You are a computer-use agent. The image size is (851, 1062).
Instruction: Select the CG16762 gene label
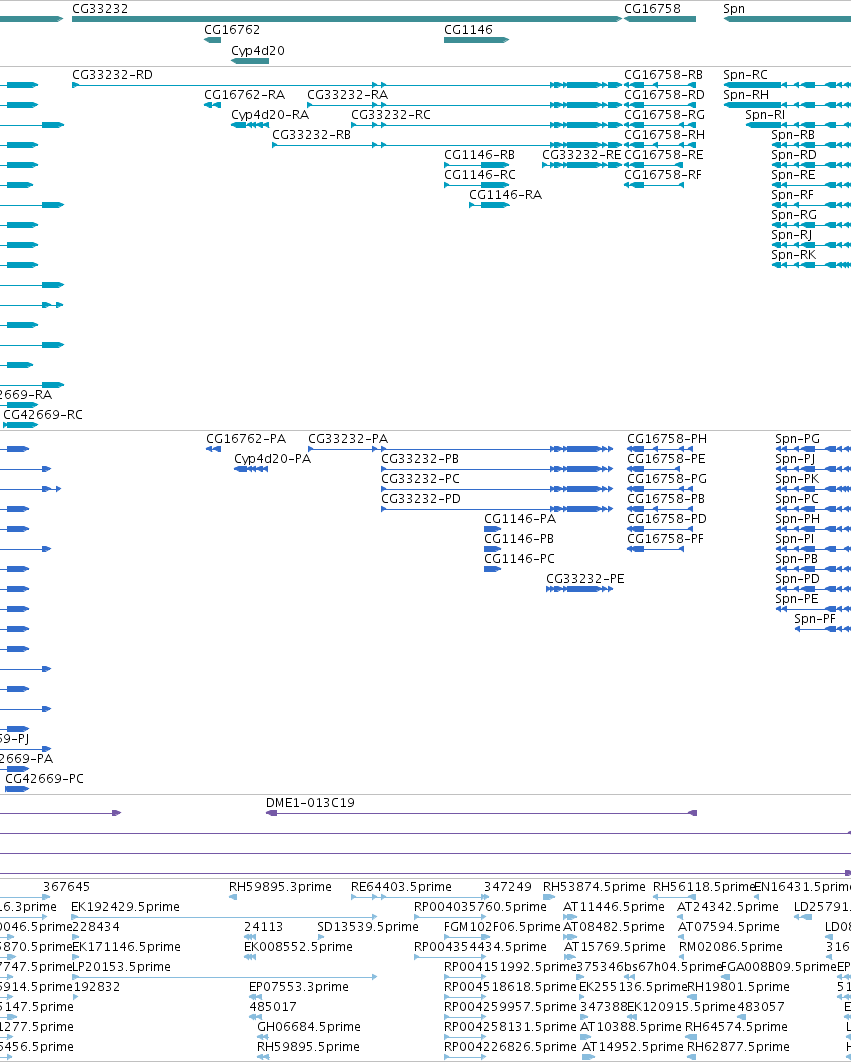[x=232, y=30]
